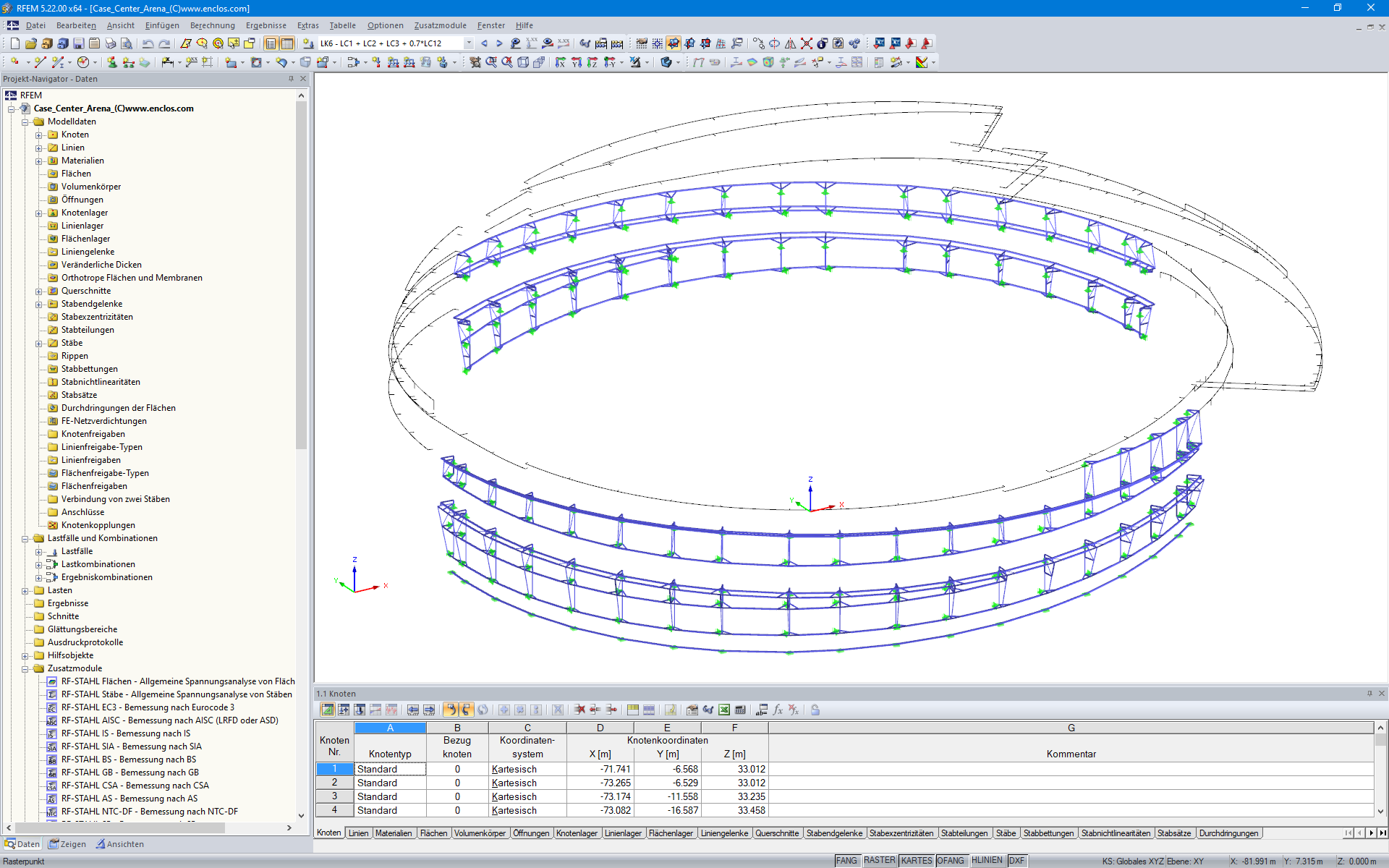
Task: Expand the Lastfälle tree node
Action: [39, 552]
